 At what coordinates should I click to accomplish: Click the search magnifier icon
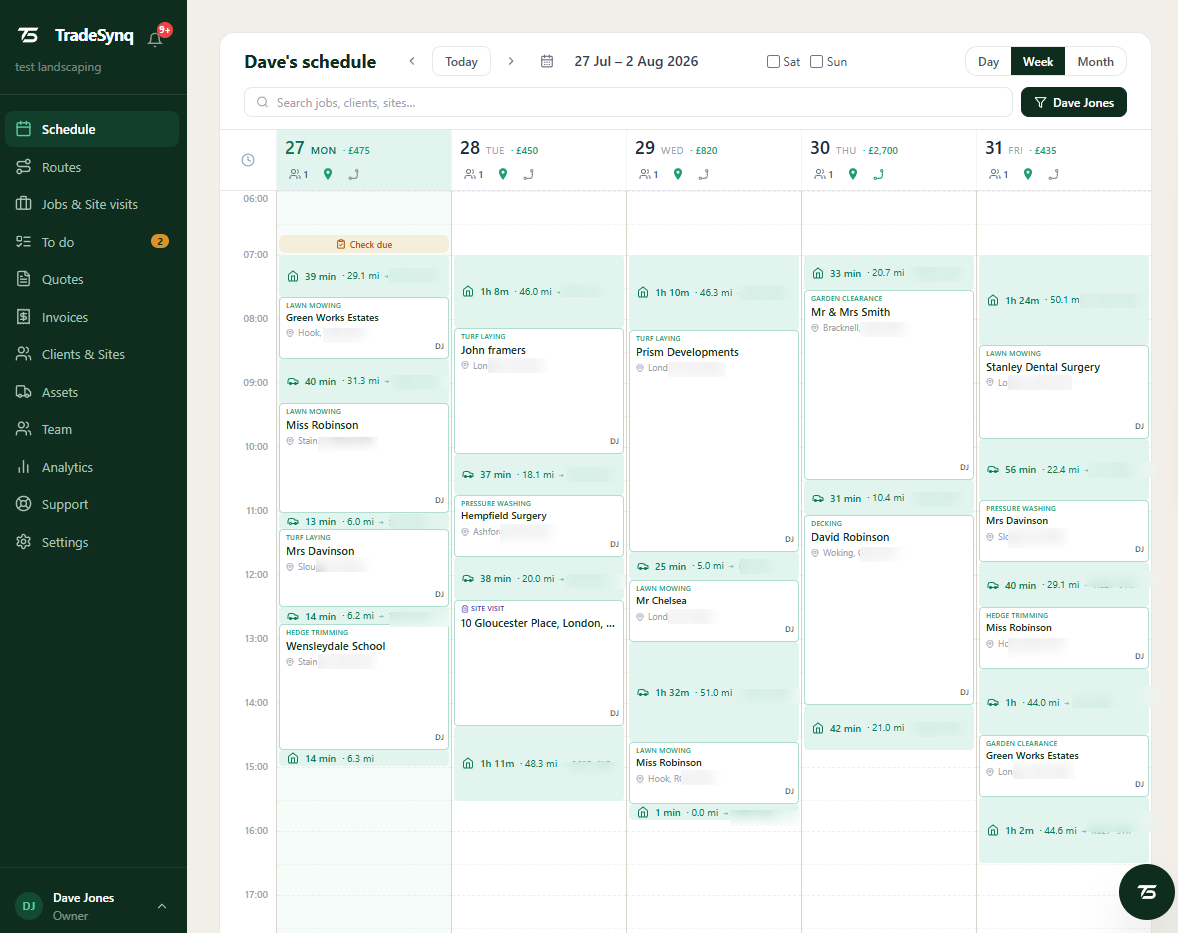click(262, 102)
